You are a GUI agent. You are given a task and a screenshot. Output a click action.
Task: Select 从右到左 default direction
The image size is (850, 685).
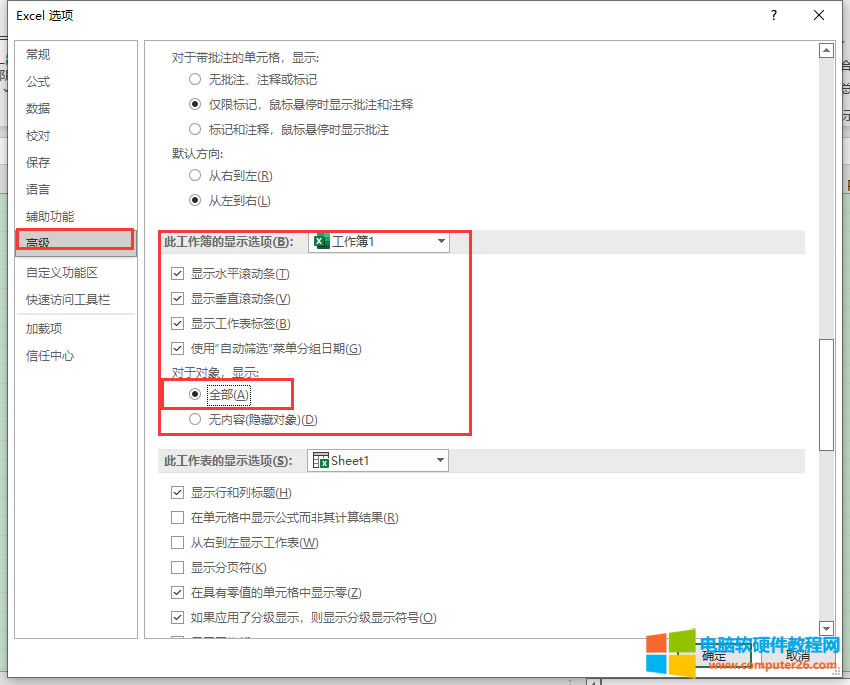pyautogui.click(x=195, y=176)
